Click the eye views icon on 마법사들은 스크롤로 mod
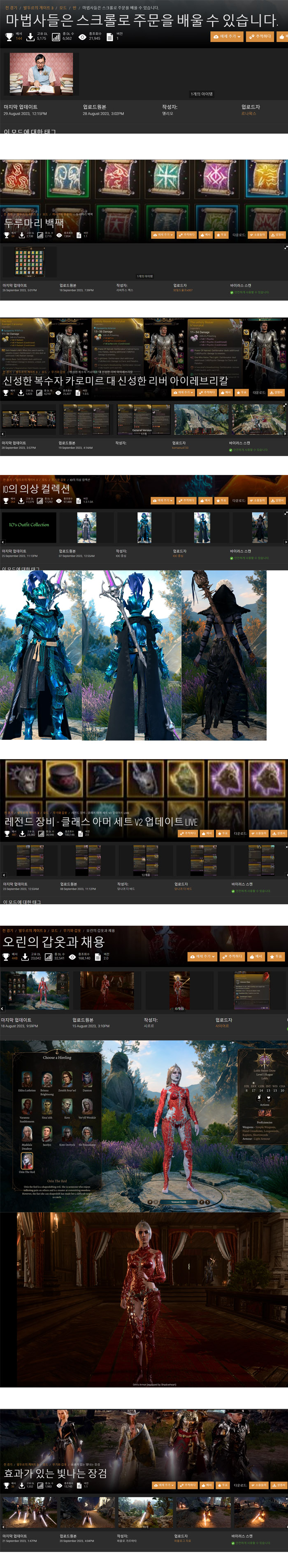The image size is (288, 1568). click(x=82, y=37)
